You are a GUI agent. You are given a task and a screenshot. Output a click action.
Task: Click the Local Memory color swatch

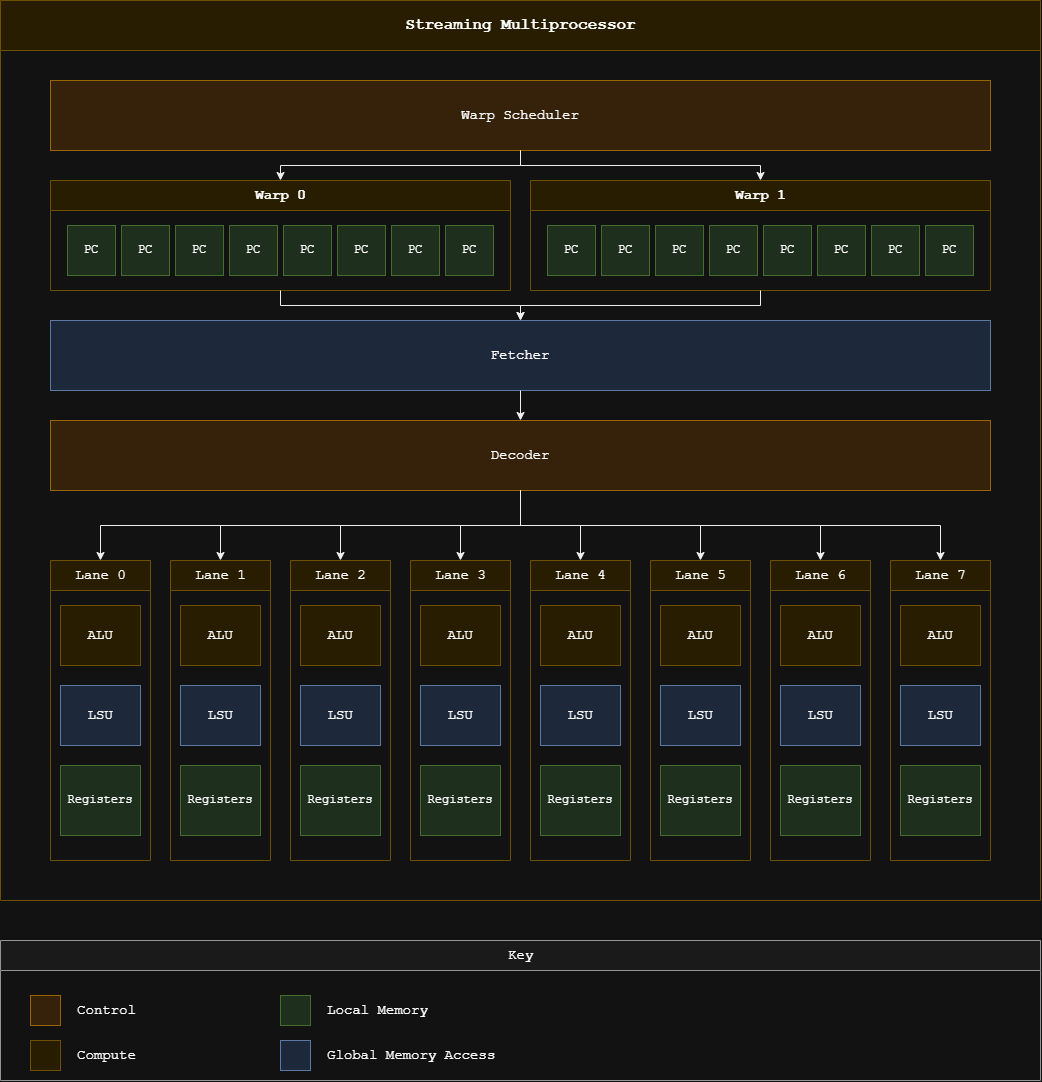(x=295, y=1010)
